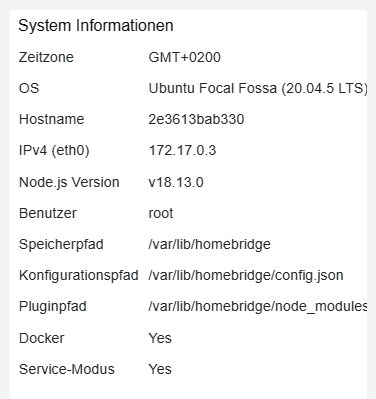Click the config.json configuration path
This screenshot has width=376, height=399.
coord(246,275)
